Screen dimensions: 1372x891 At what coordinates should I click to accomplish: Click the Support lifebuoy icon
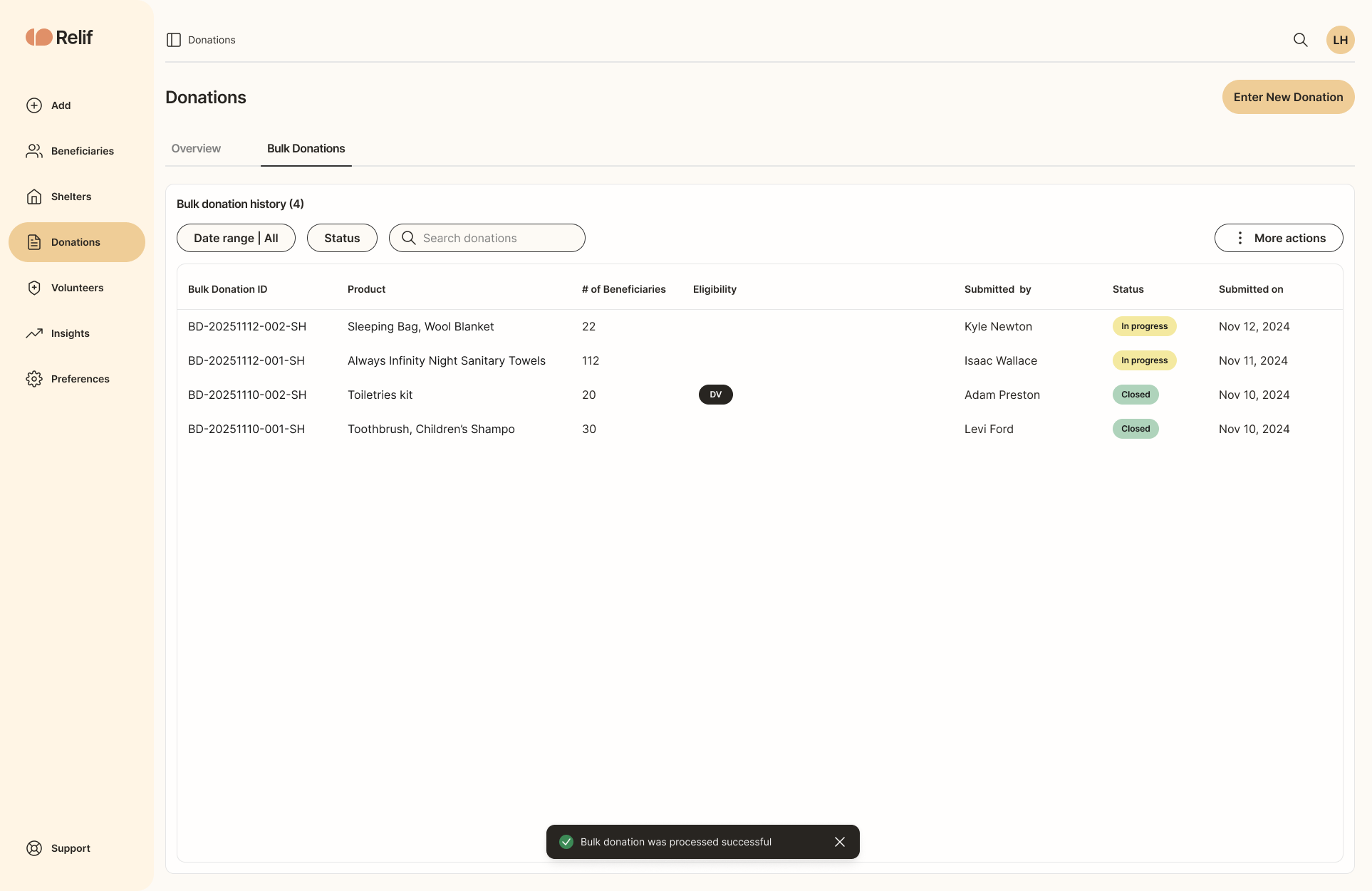point(34,848)
